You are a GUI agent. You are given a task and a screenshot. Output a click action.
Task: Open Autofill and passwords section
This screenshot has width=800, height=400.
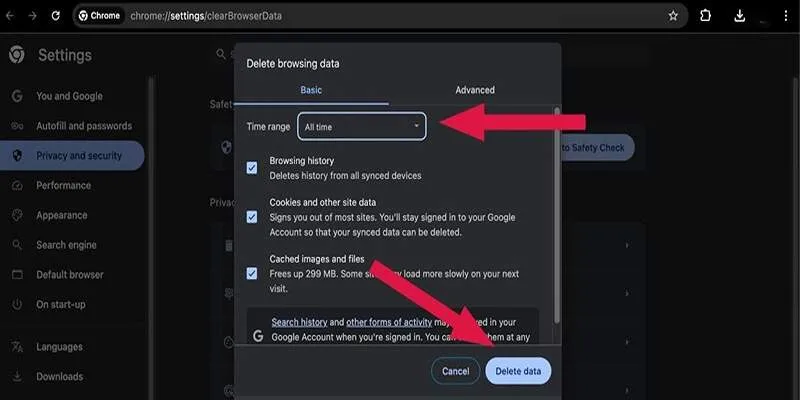(x=84, y=126)
